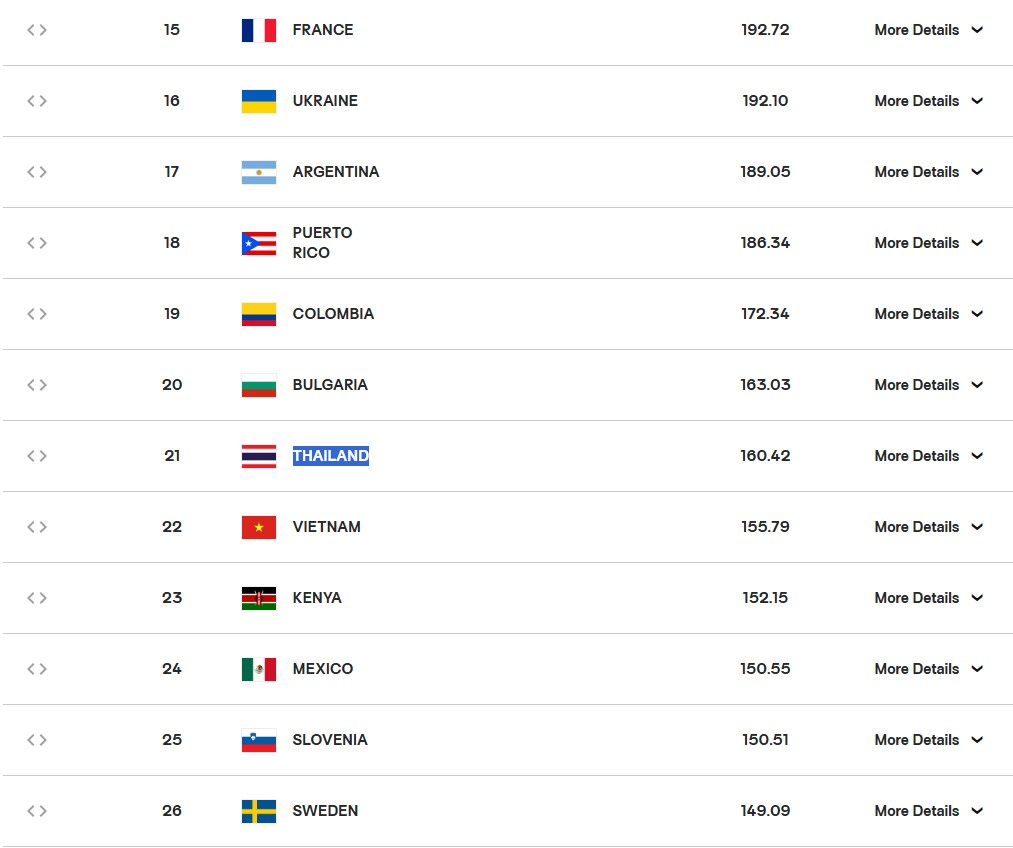
Task: Expand More Details chevron for Bulgaria
Action: point(977,385)
